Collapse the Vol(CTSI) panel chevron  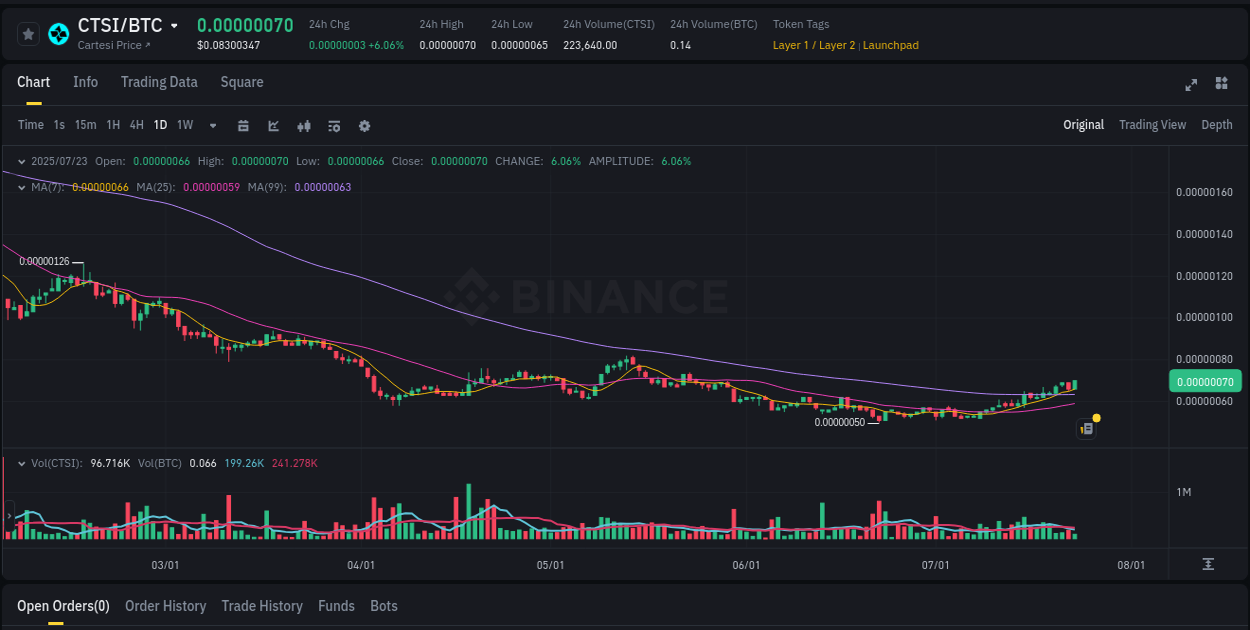click(x=21, y=464)
